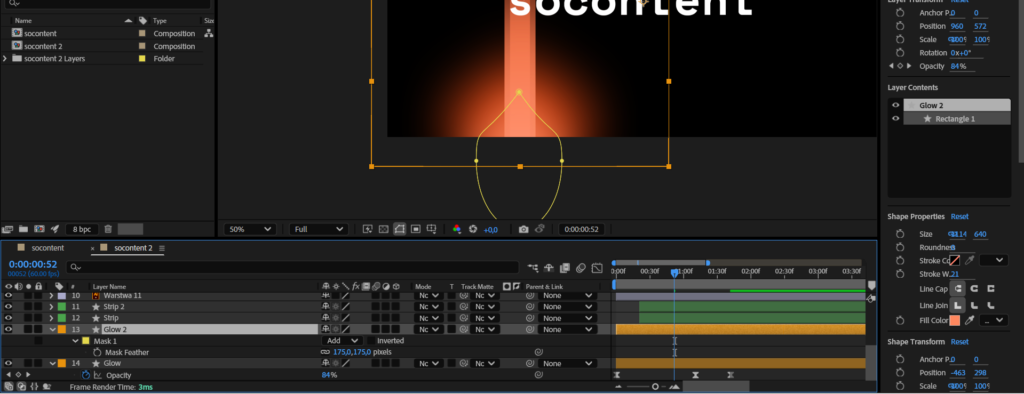Click the timeline current time 0:00:00:52
Viewport: 1024px width, 394px height.
coord(33,265)
